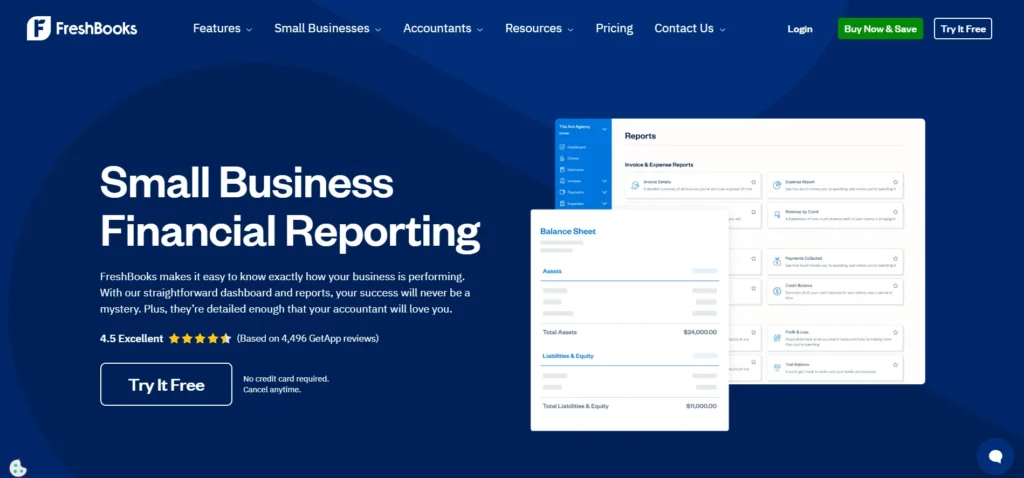Image resolution: width=1024 pixels, height=478 pixels.
Task: Click the Invoice & Expense Reports heading
Action: (659, 165)
